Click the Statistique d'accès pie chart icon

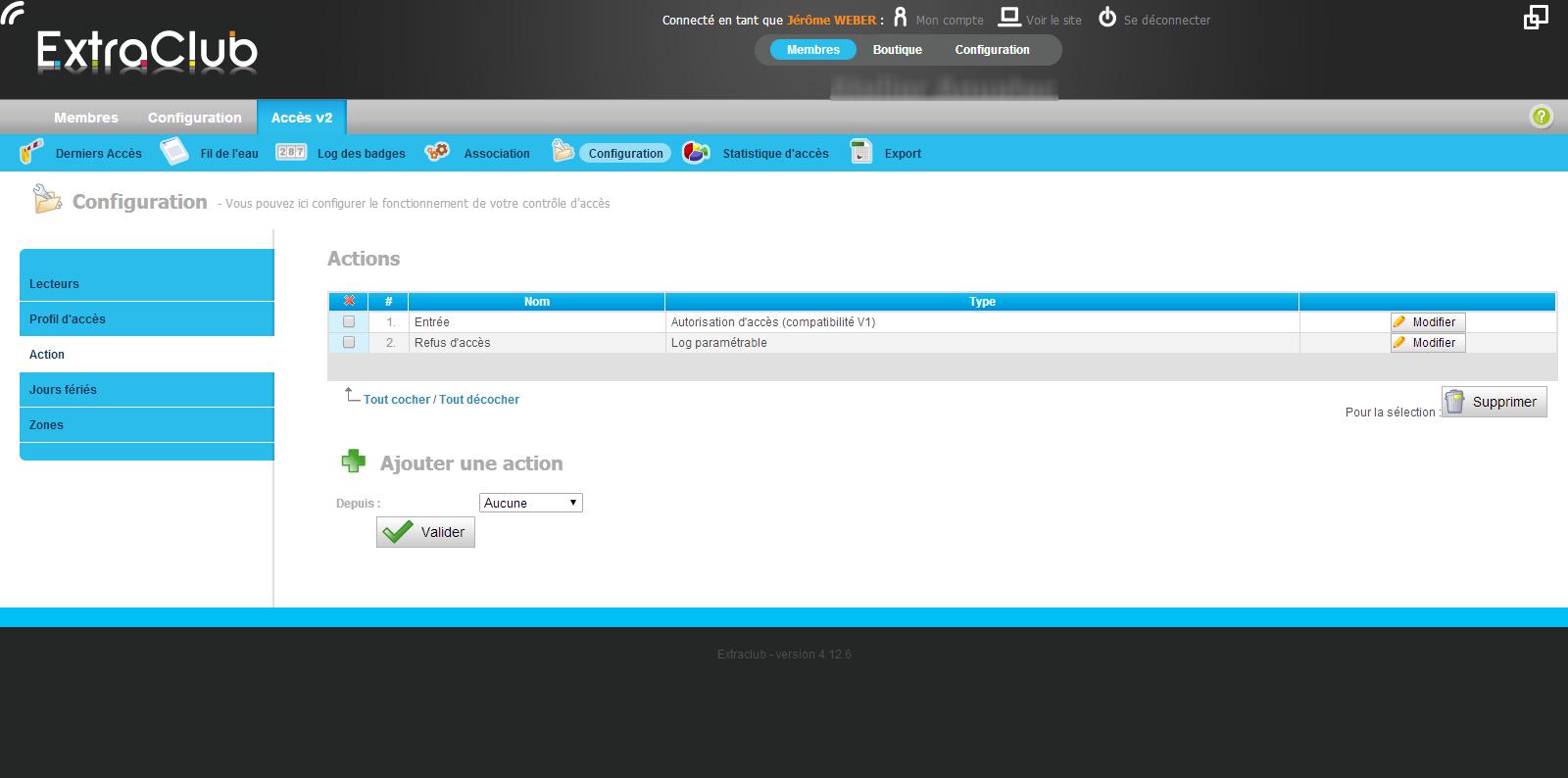click(696, 152)
